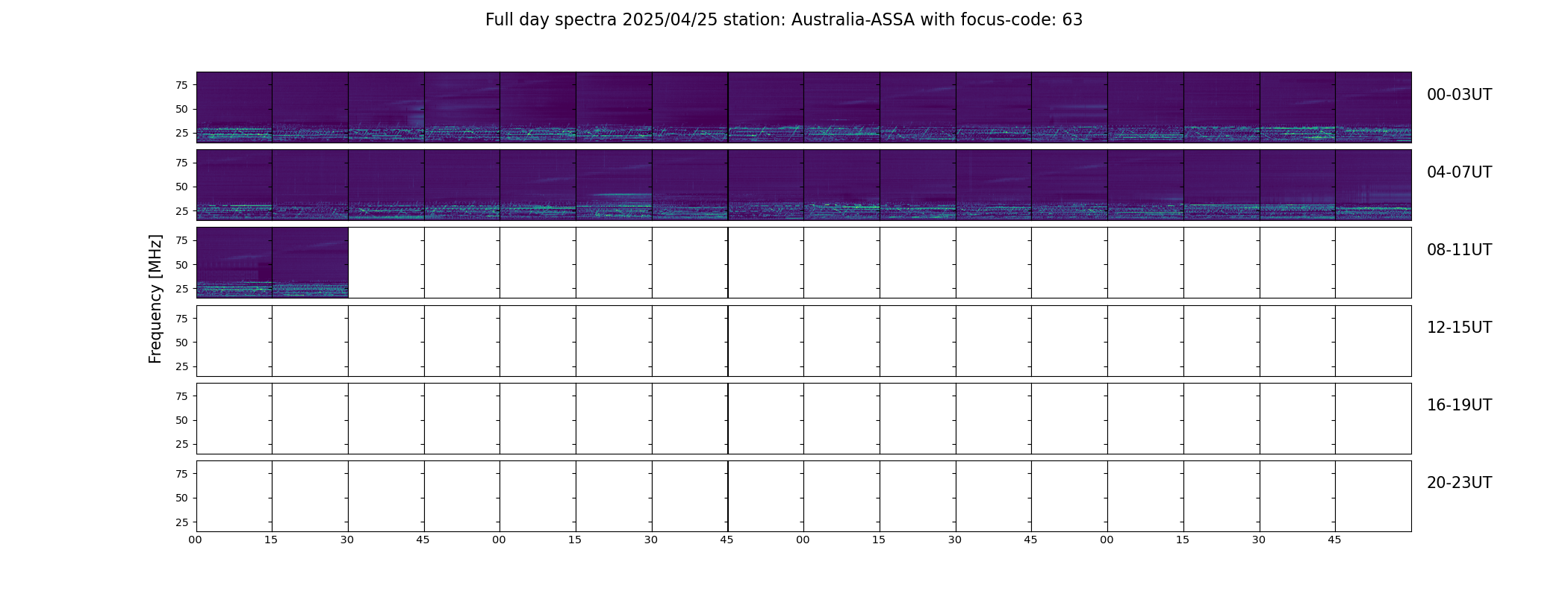Select the "04-07UT" row label

[x=1459, y=172]
